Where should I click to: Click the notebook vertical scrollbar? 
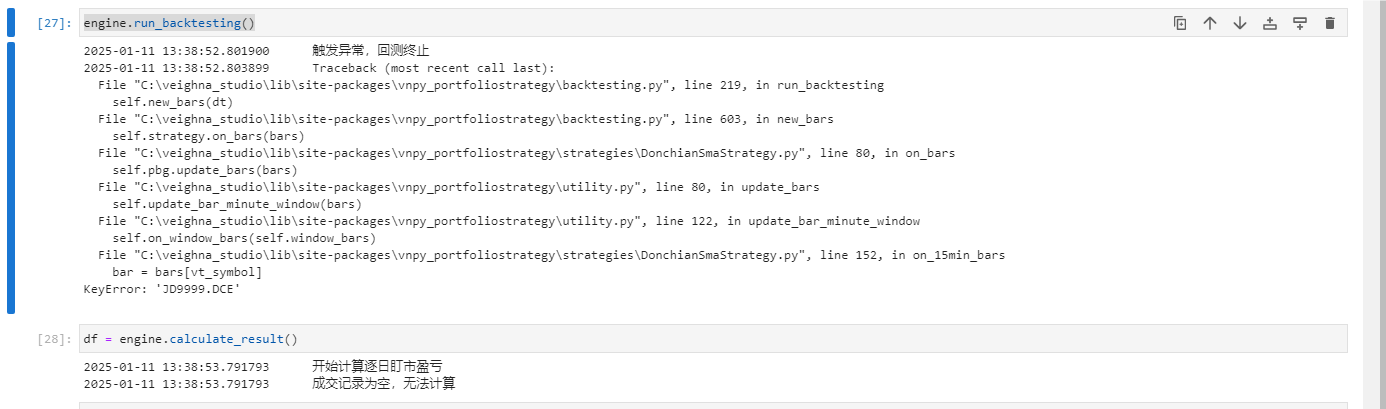coord(1374,204)
